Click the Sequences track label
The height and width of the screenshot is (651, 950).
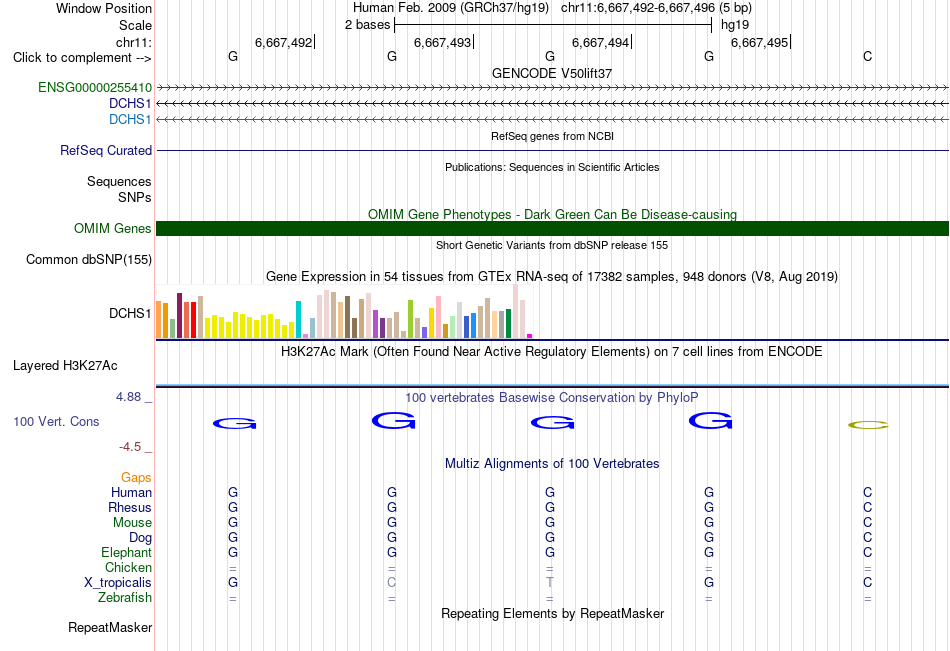click(x=119, y=181)
